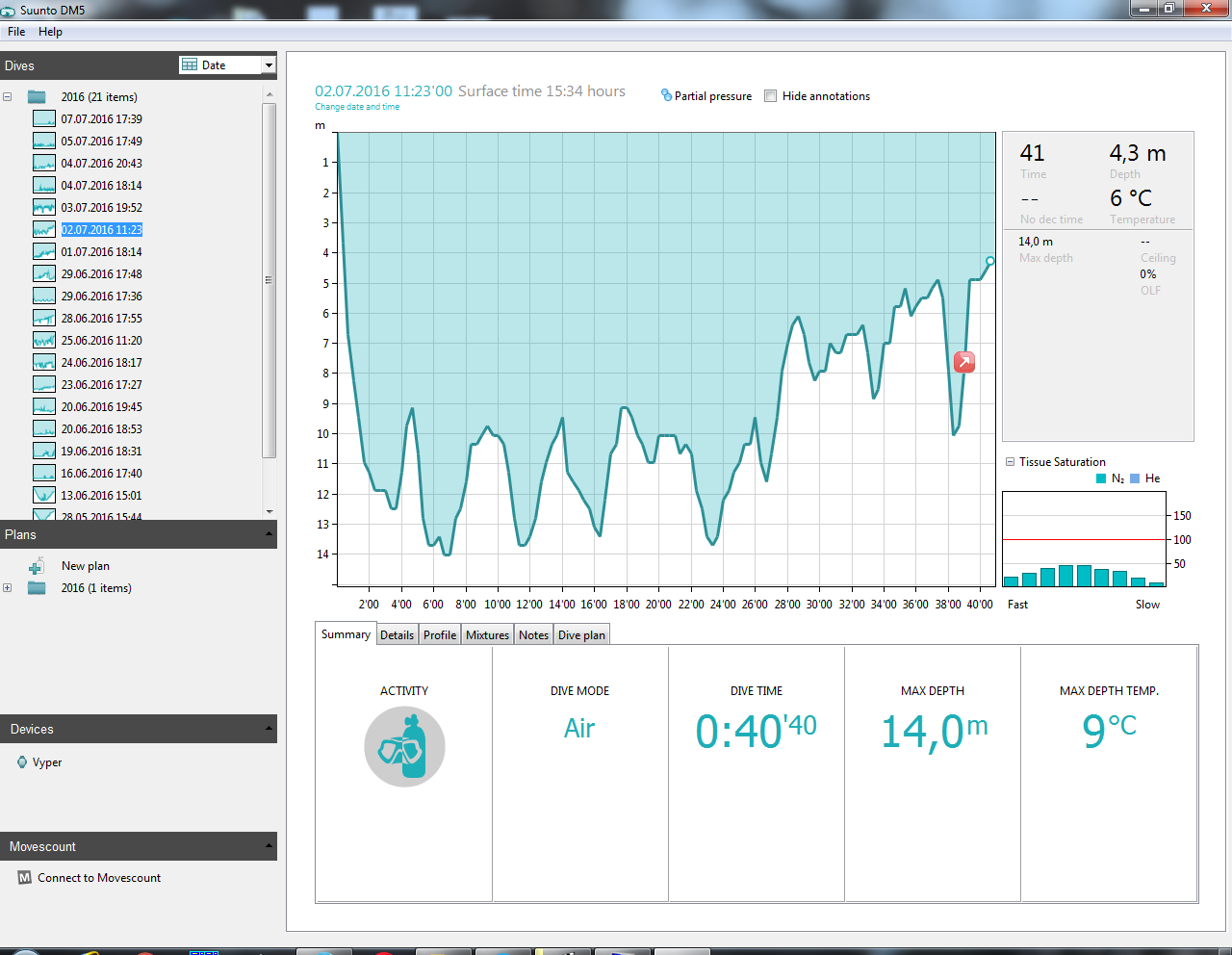Click profile thumbnail for dive 19.06.2016 18:31
Viewport: 1232px width, 955px height.
click(44, 452)
